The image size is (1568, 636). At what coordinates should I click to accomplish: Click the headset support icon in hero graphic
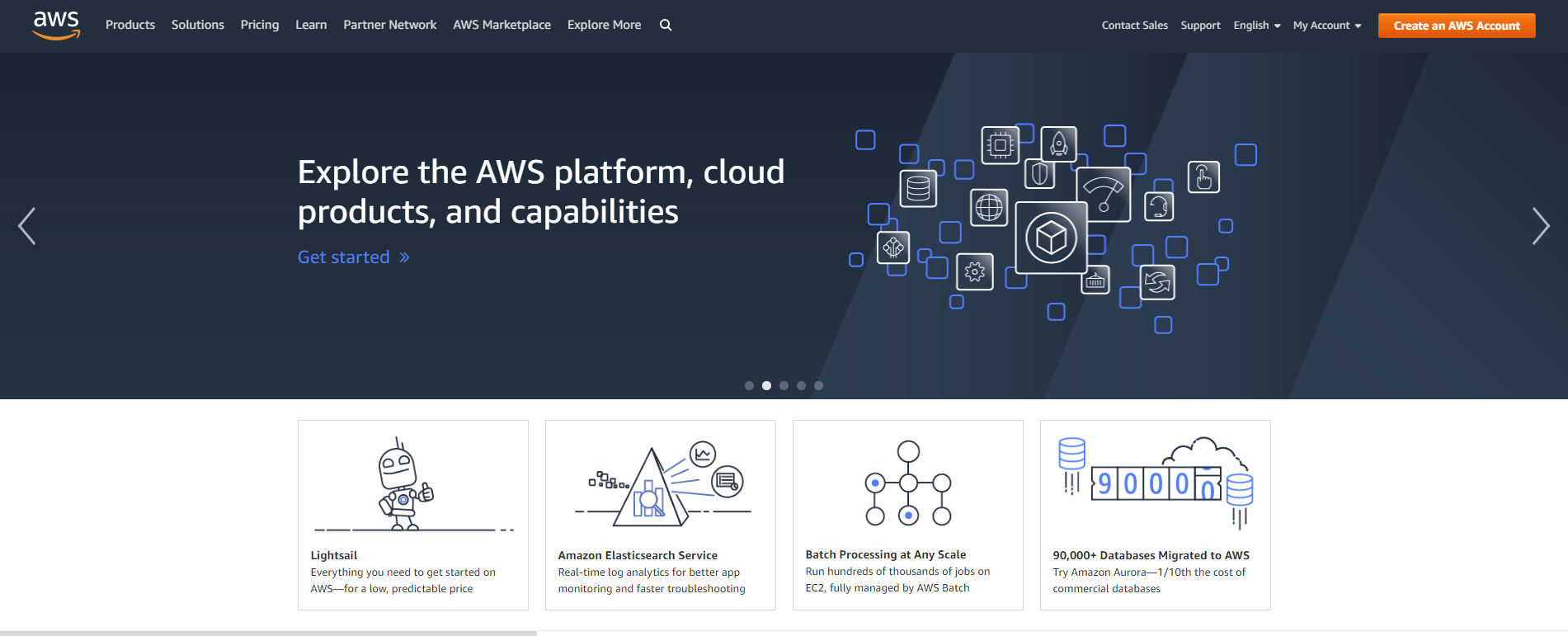coord(1159,206)
